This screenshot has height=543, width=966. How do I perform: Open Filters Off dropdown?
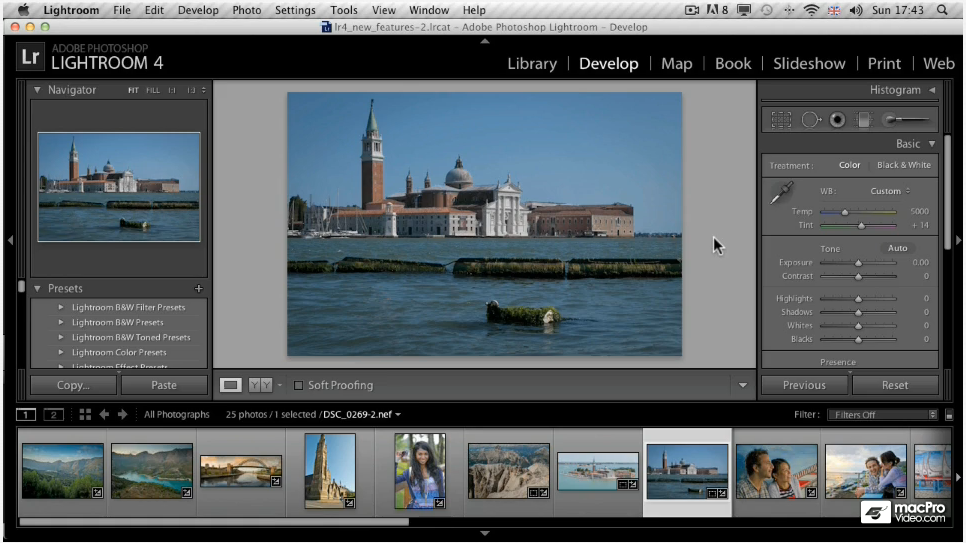(x=882, y=415)
